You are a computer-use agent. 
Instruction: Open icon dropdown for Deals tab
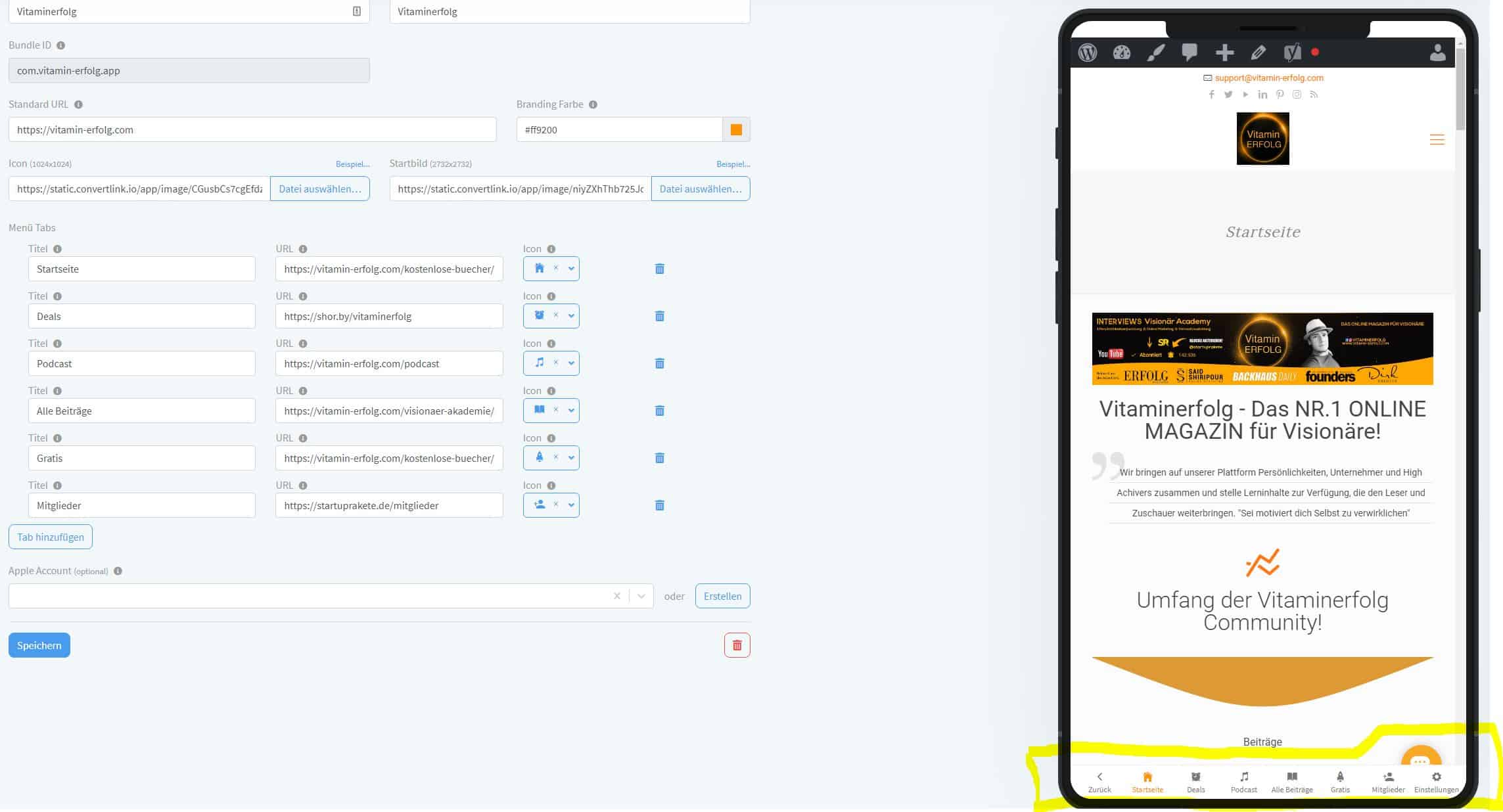click(571, 316)
